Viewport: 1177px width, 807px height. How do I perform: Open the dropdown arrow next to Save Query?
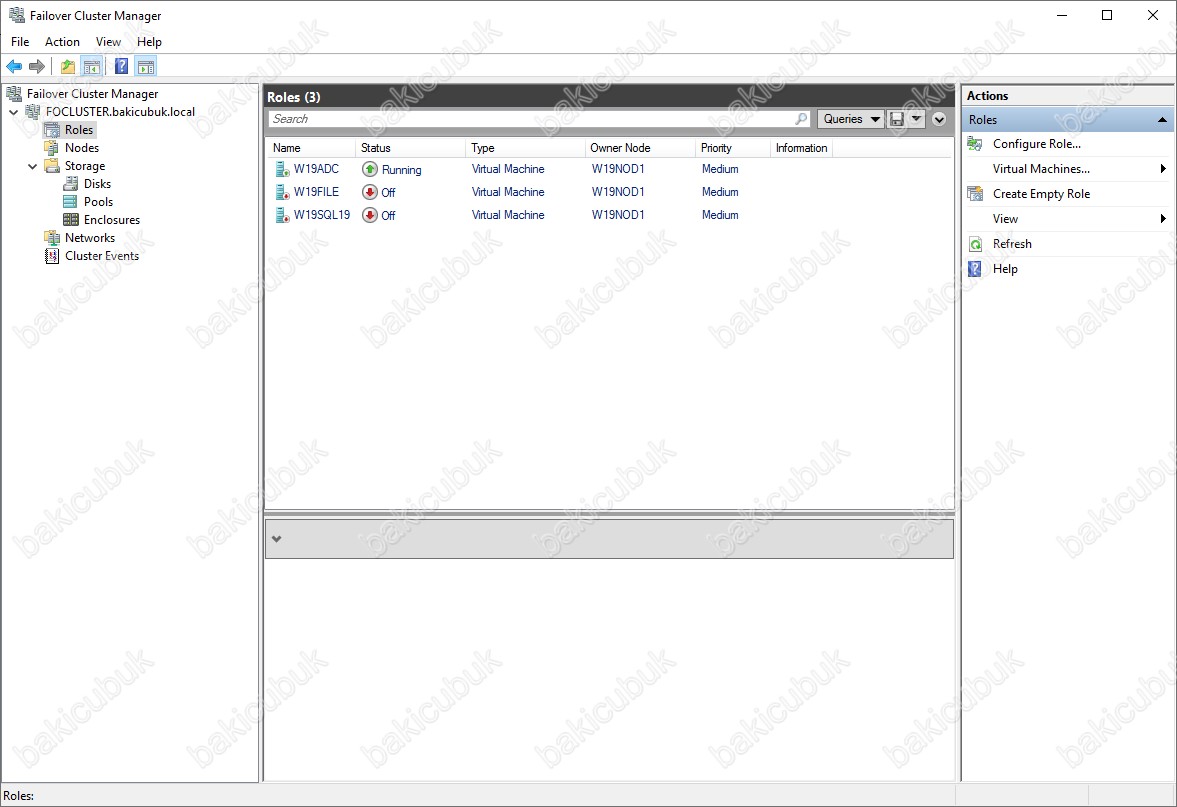coord(916,119)
